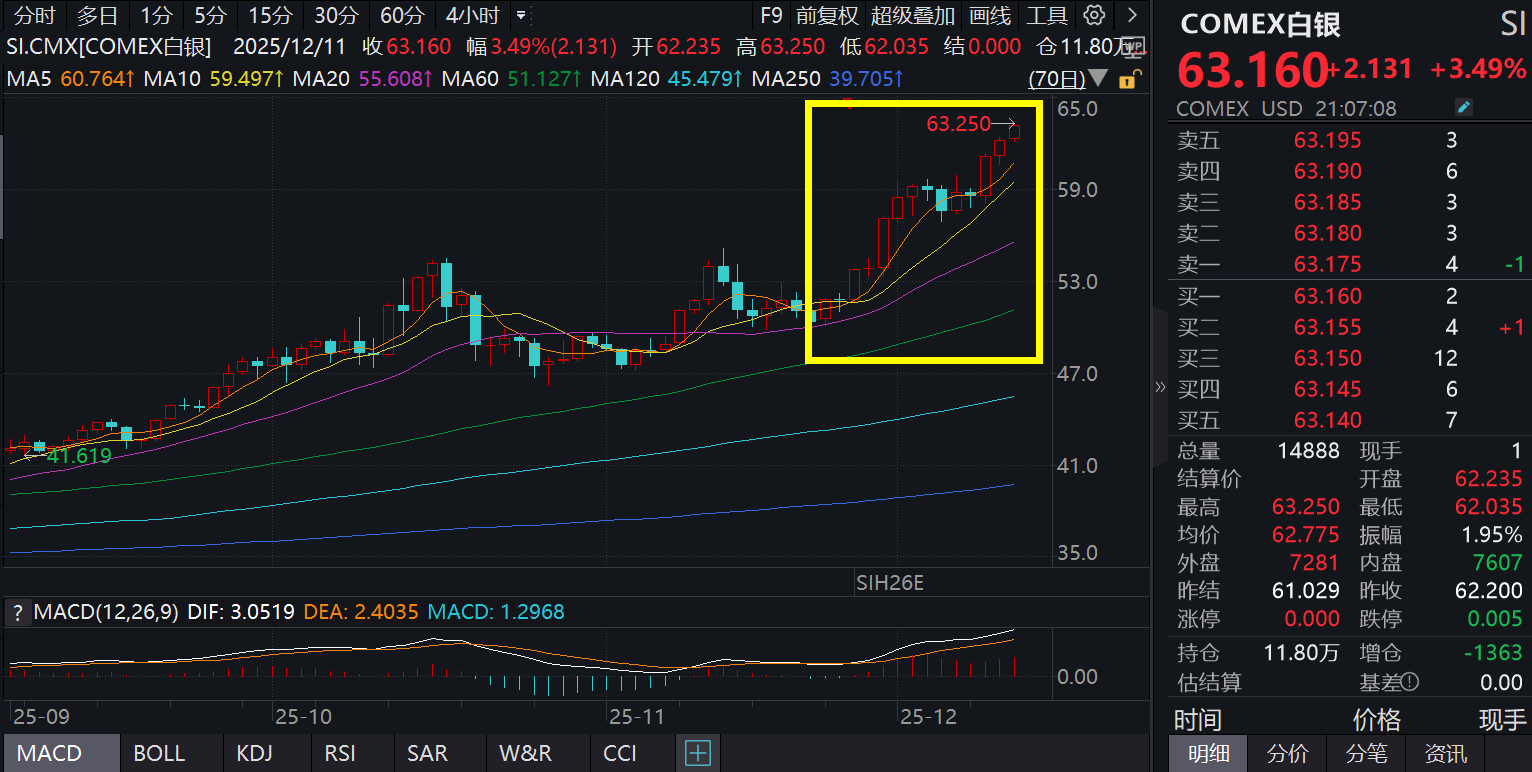The image size is (1532, 772).
Task: Open chart settings gear icon
Action: click(1095, 15)
